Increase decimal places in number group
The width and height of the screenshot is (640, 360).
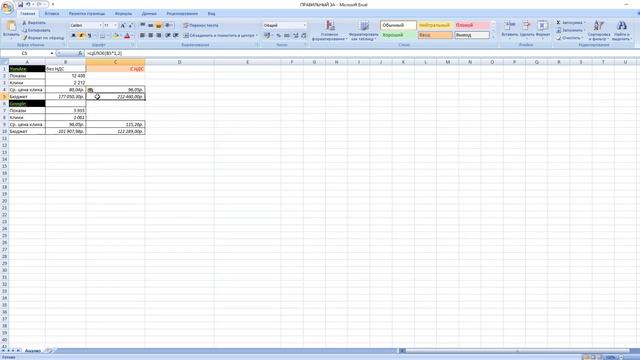296,36
